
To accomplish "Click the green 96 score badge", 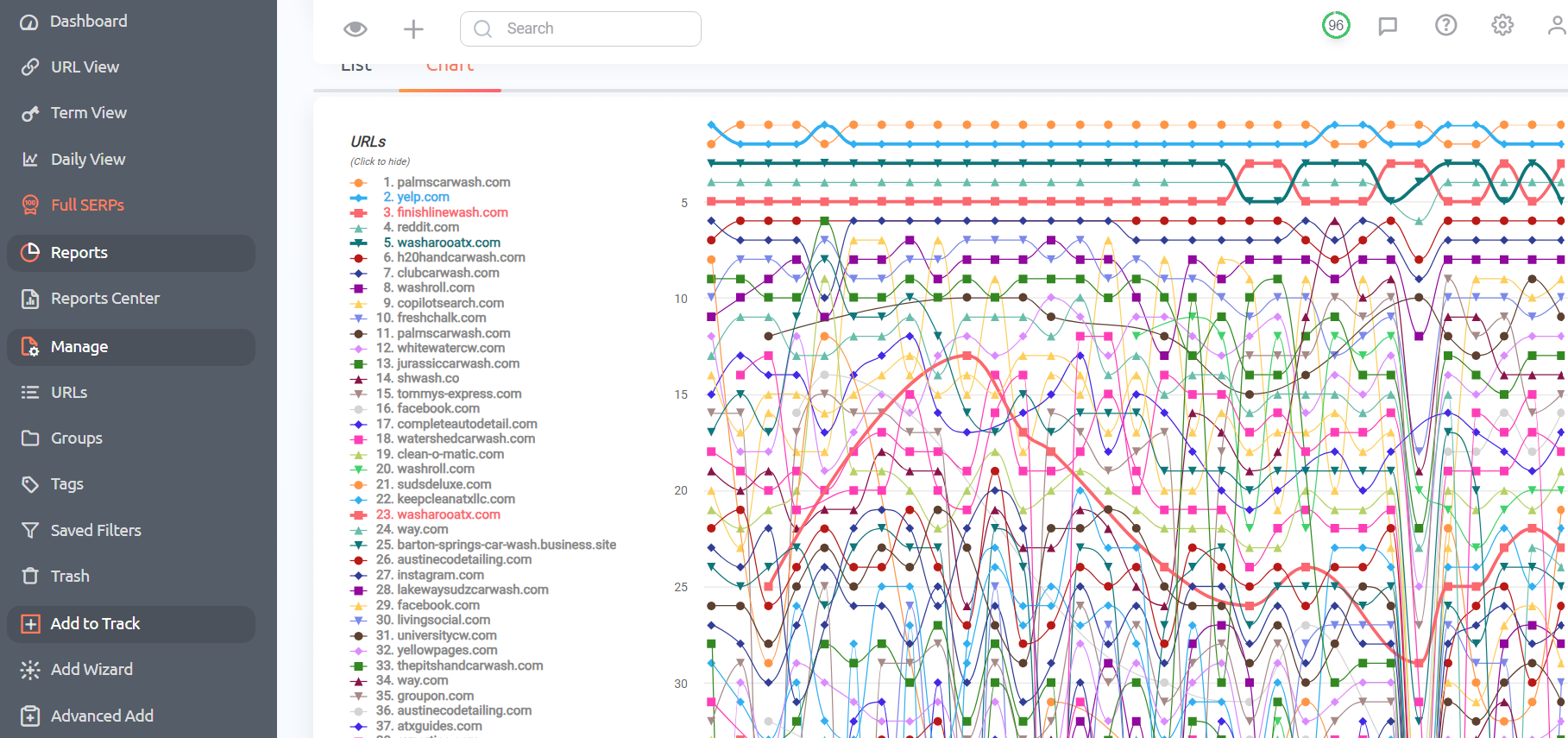I will 1336,25.
